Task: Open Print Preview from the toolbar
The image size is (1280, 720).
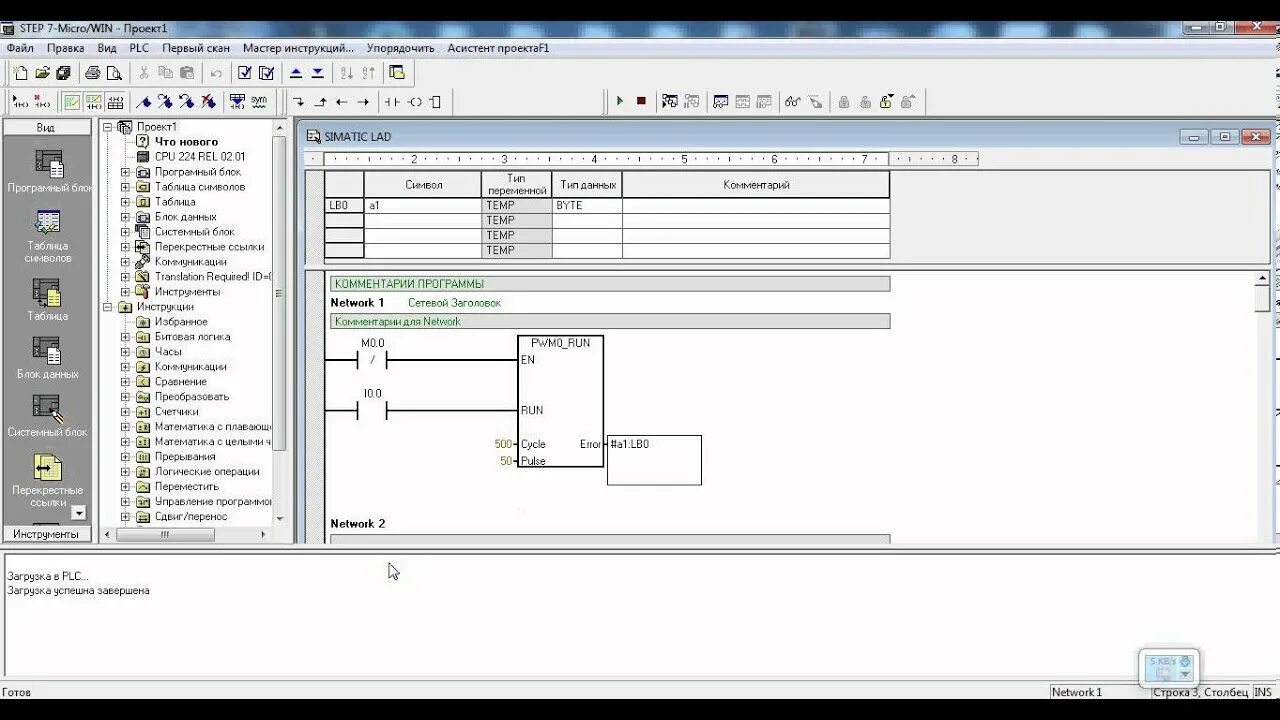Action: click(115, 73)
